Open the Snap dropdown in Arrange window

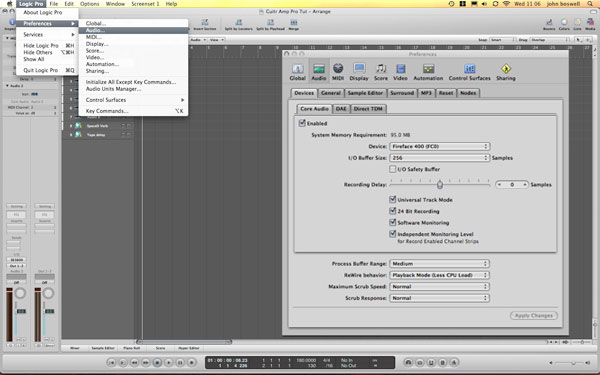tap(502, 40)
